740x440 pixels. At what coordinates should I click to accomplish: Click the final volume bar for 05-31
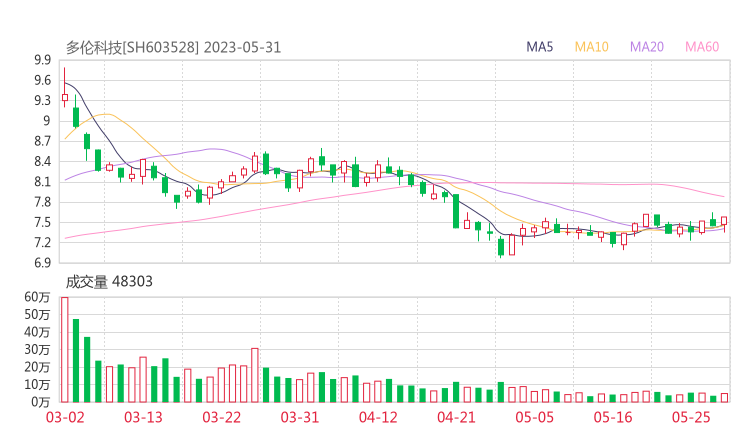pos(724,398)
